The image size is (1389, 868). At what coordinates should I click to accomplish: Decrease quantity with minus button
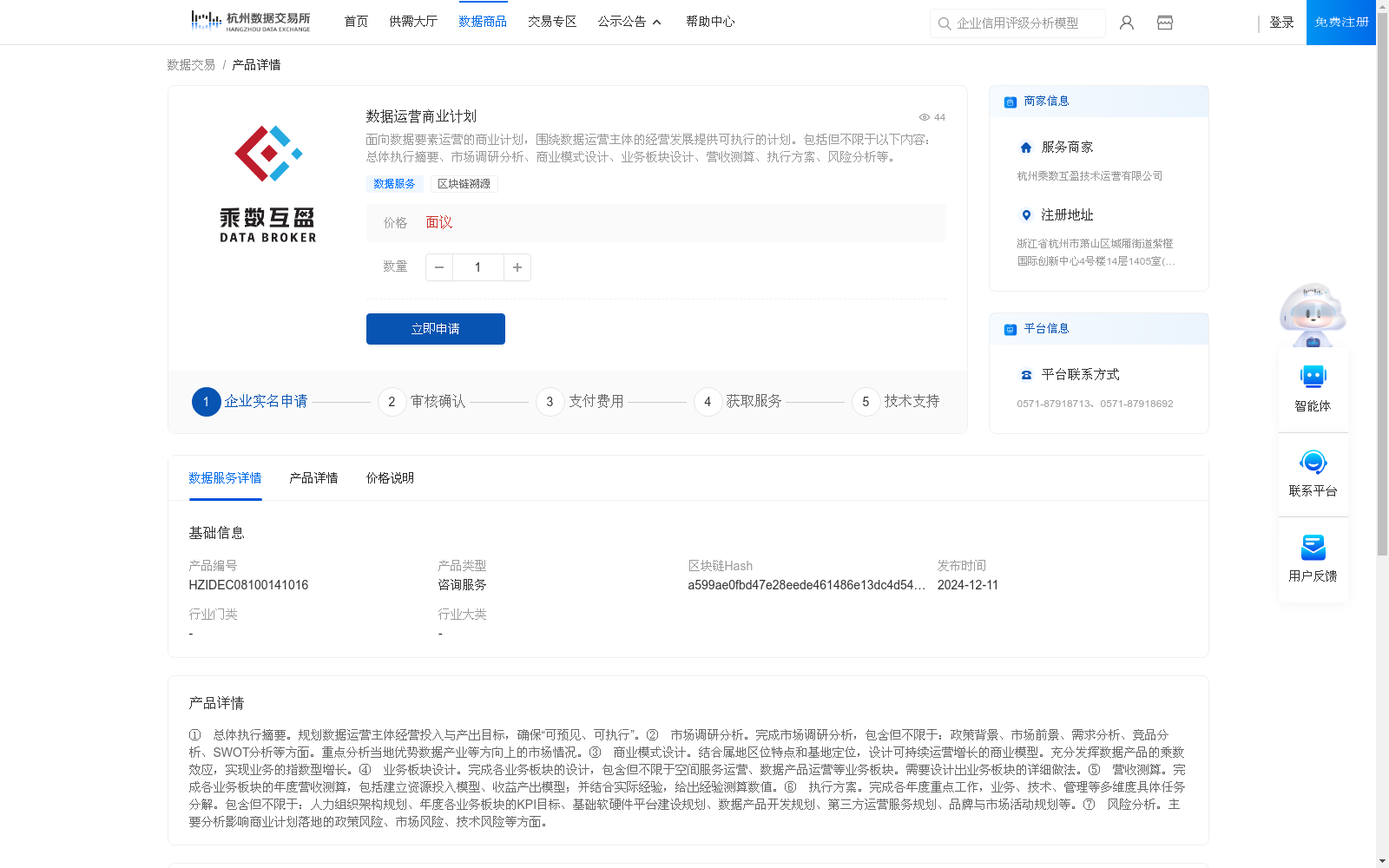click(439, 267)
